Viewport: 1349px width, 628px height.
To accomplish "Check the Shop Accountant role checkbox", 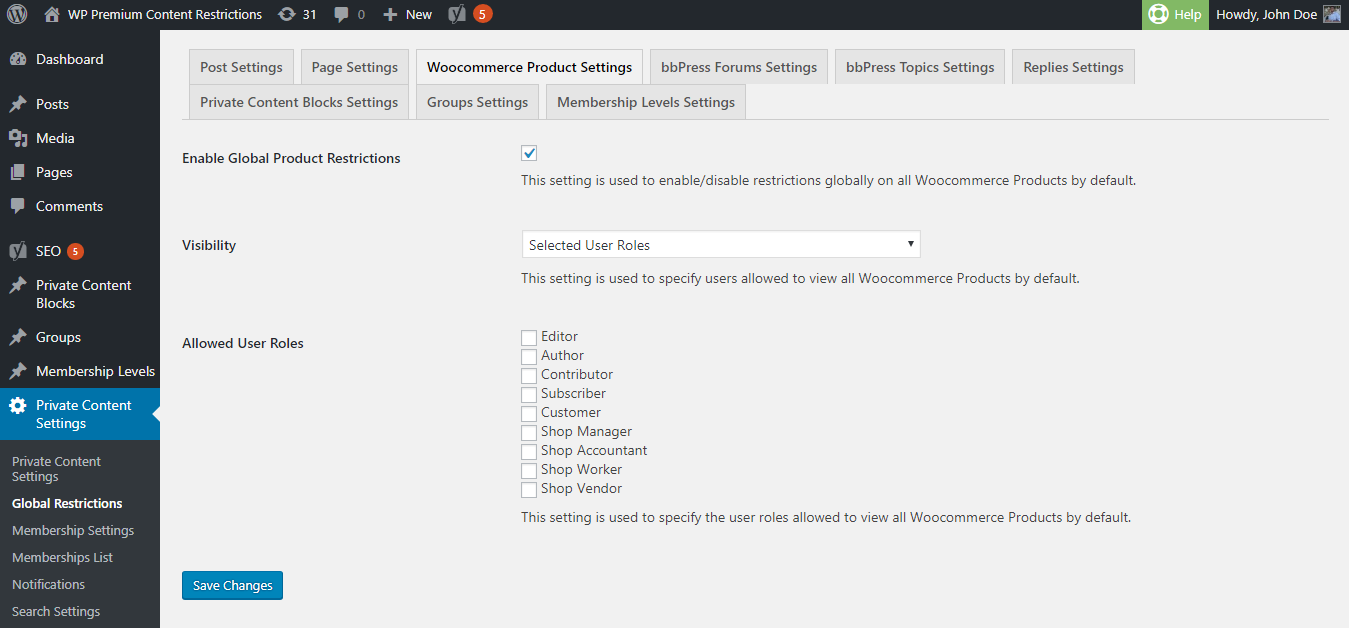I will (x=529, y=452).
